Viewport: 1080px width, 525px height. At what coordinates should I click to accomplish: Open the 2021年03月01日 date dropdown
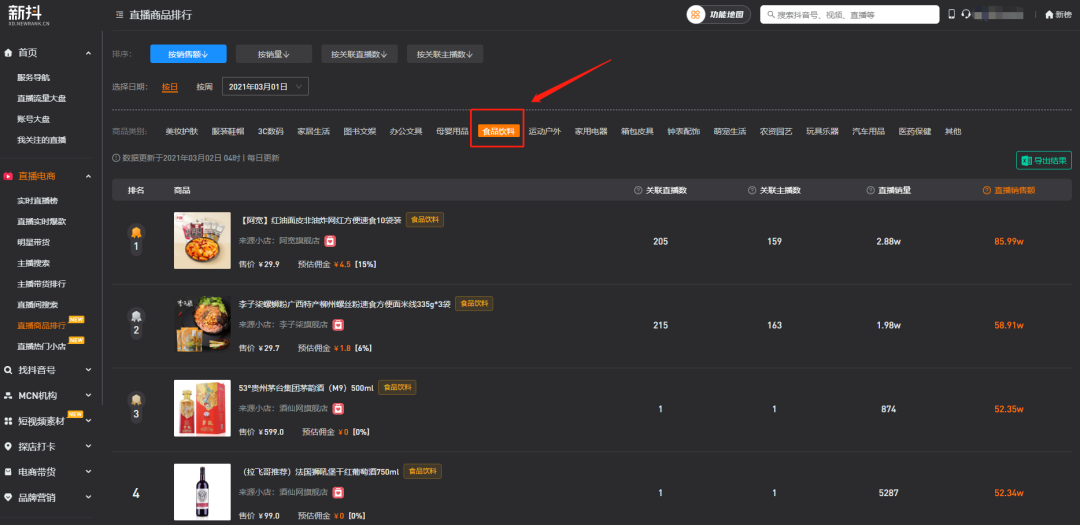tap(265, 87)
